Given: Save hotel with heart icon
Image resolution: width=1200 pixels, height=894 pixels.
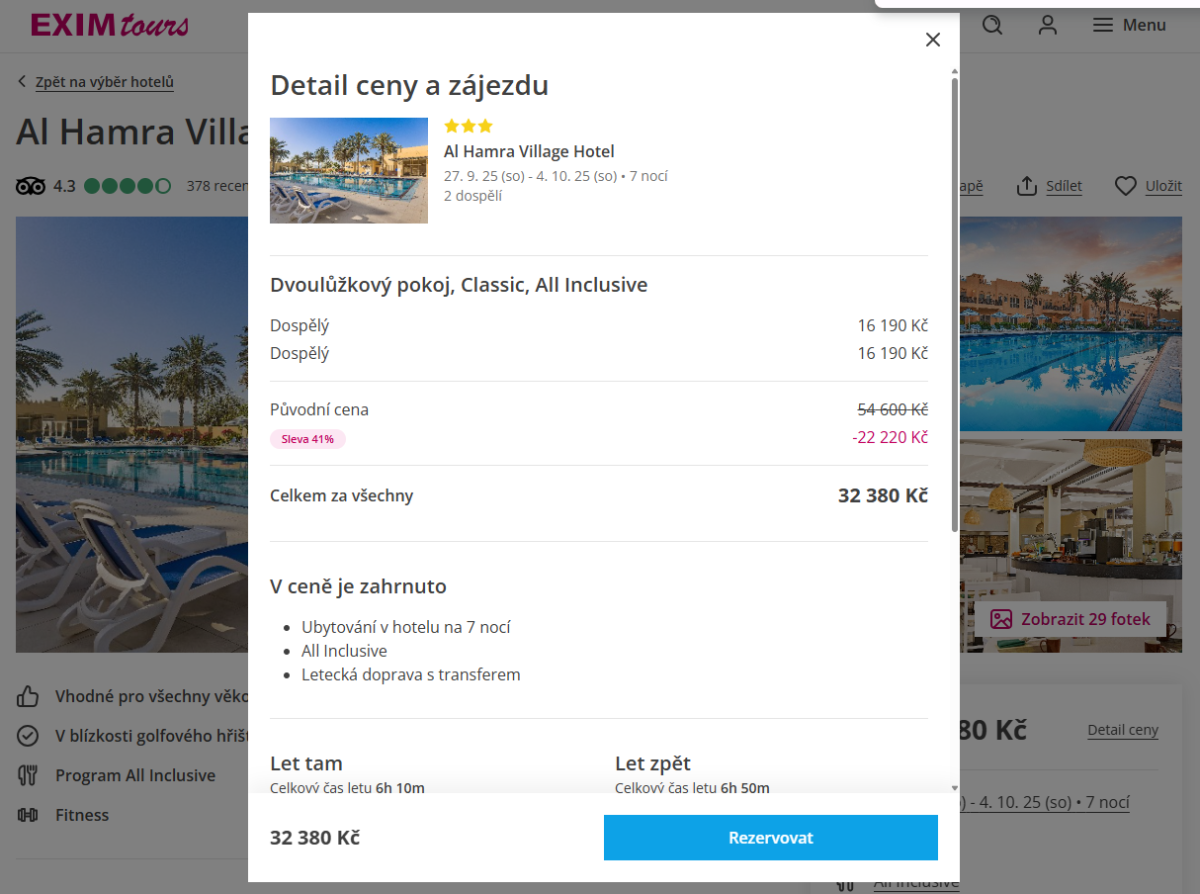Looking at the screenshot, I should tap(1126, 186).
